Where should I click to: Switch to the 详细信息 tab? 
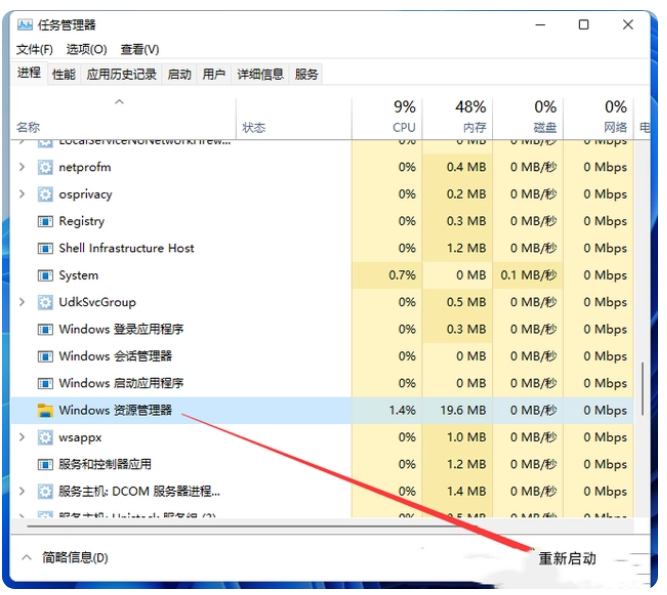260,74
